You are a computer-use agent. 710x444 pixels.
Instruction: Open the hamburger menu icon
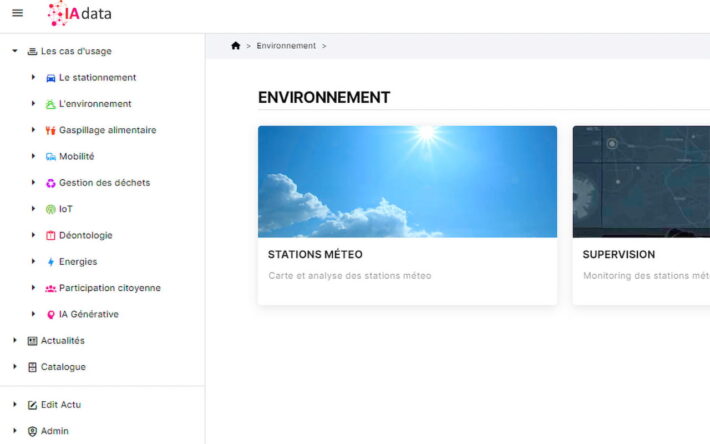tap(17, 13)
